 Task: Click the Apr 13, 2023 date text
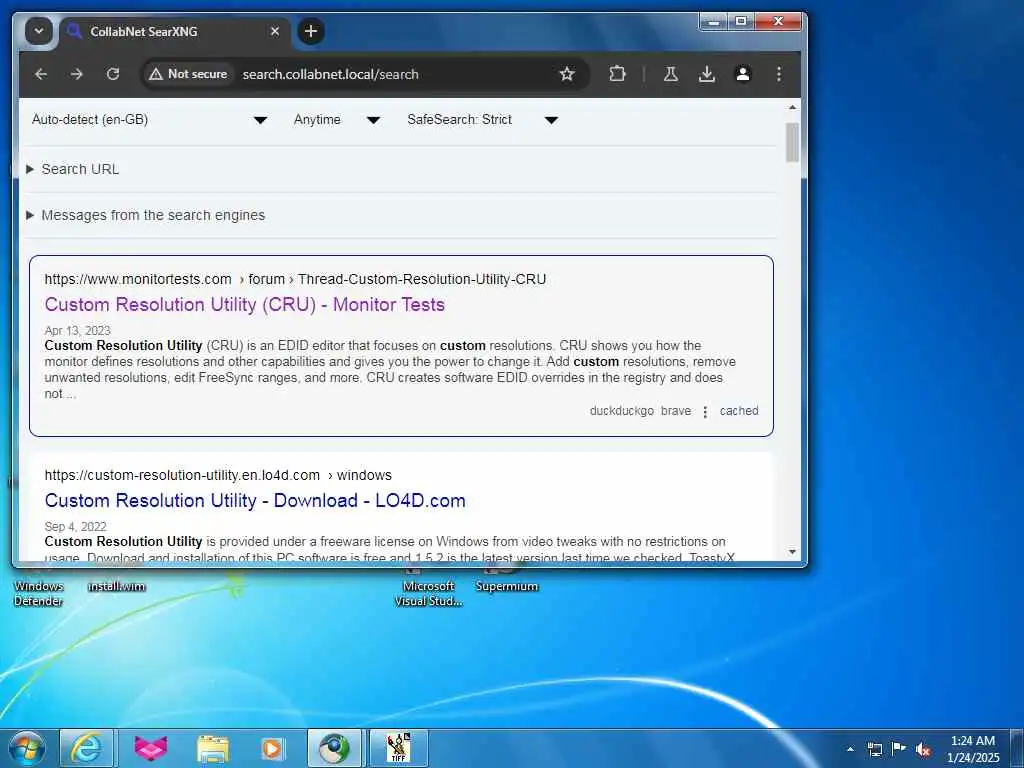point(78,330)
